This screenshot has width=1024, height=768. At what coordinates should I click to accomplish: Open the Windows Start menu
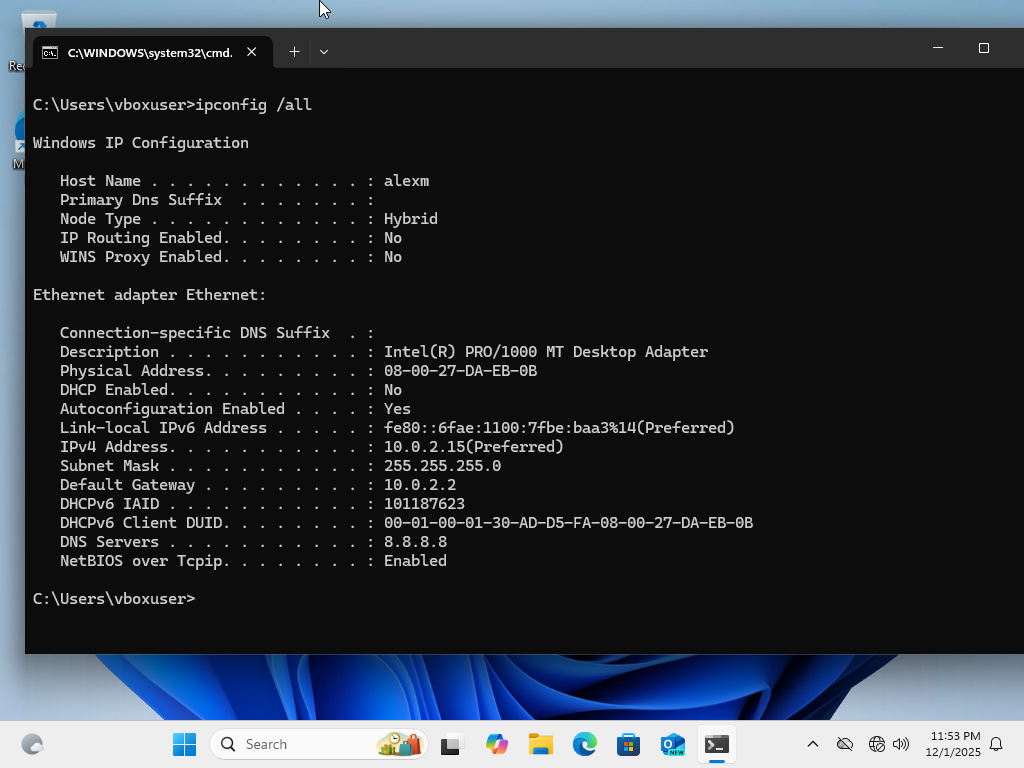coord(184,744)
